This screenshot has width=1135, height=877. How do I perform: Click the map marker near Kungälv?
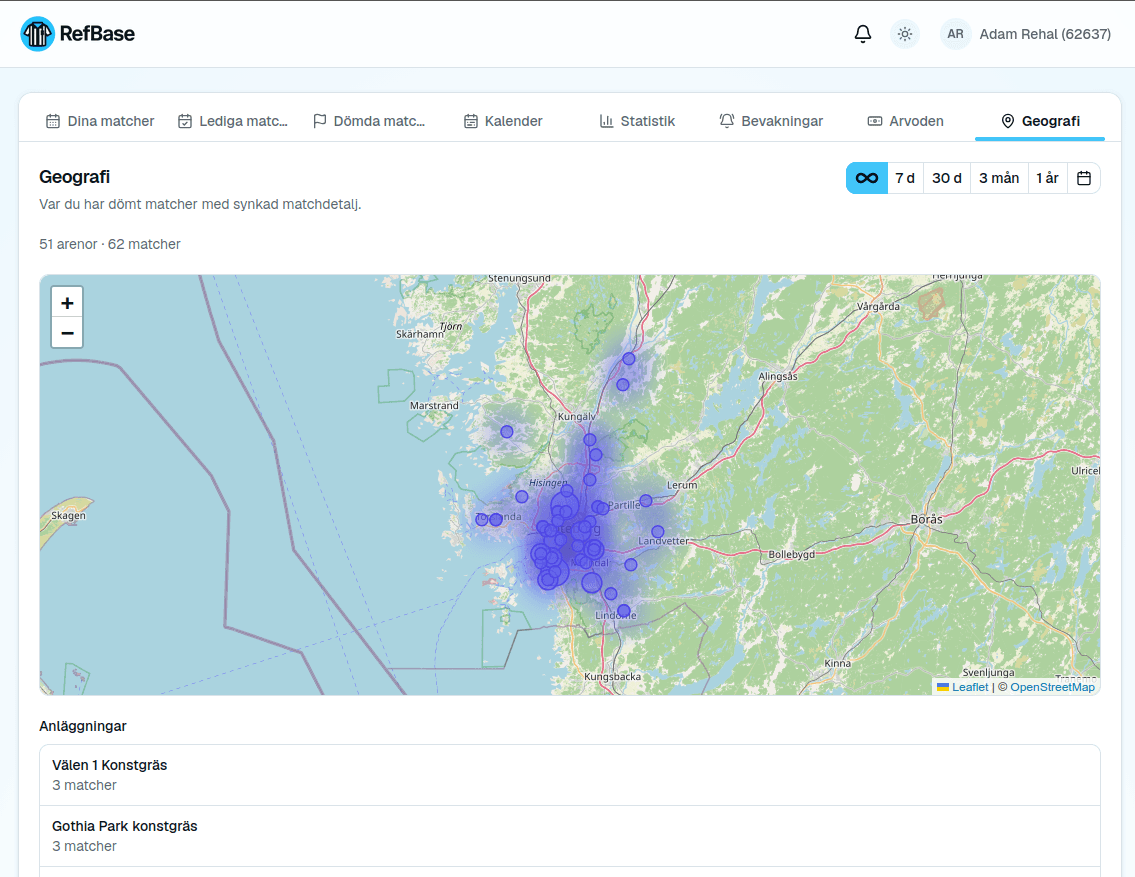coord(589,439)
